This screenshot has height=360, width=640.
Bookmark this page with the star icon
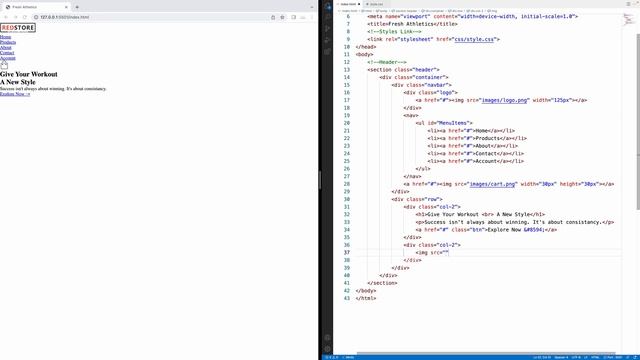(x=282, y=17)
